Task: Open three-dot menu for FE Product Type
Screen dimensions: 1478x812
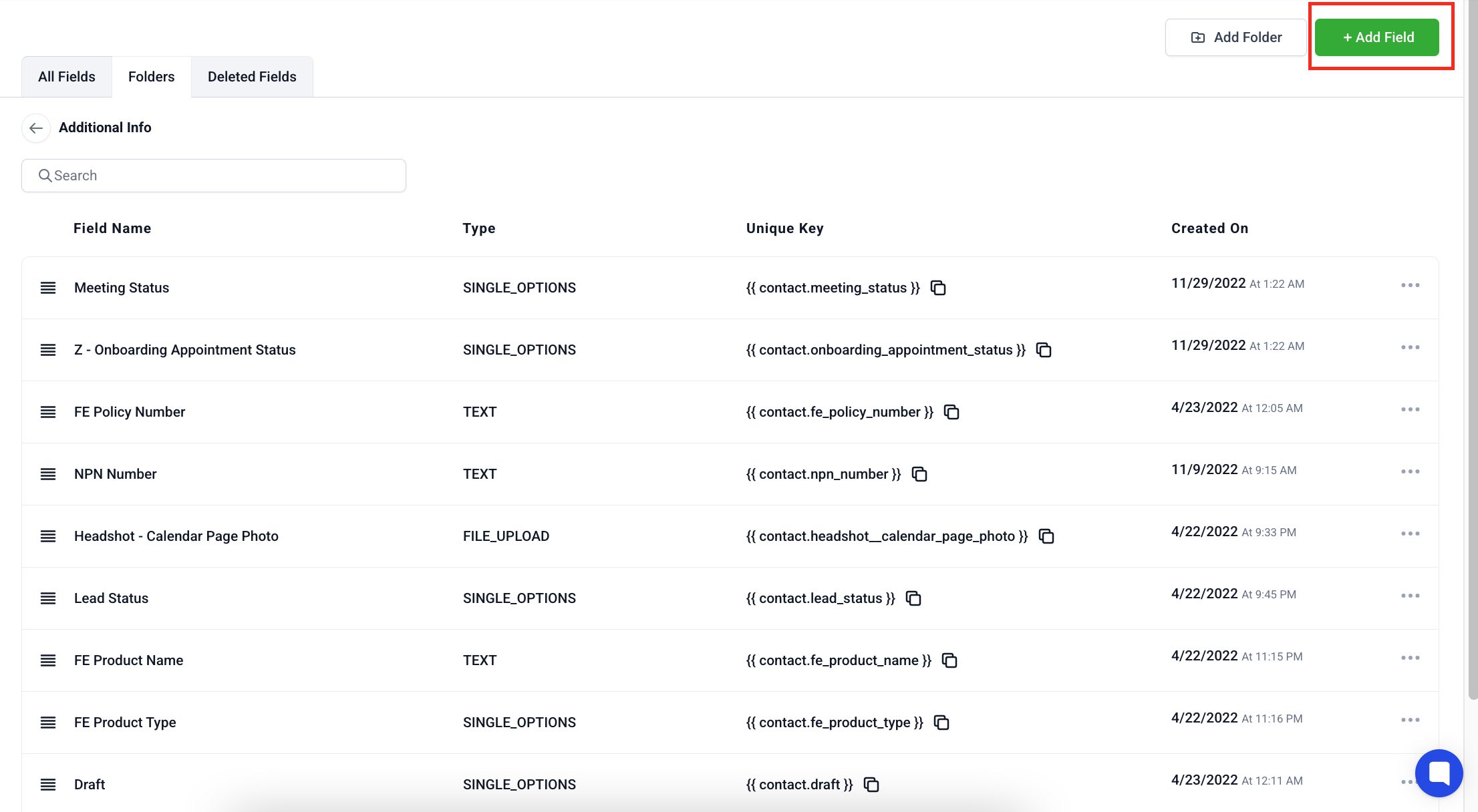Action: coord(1410,720)
